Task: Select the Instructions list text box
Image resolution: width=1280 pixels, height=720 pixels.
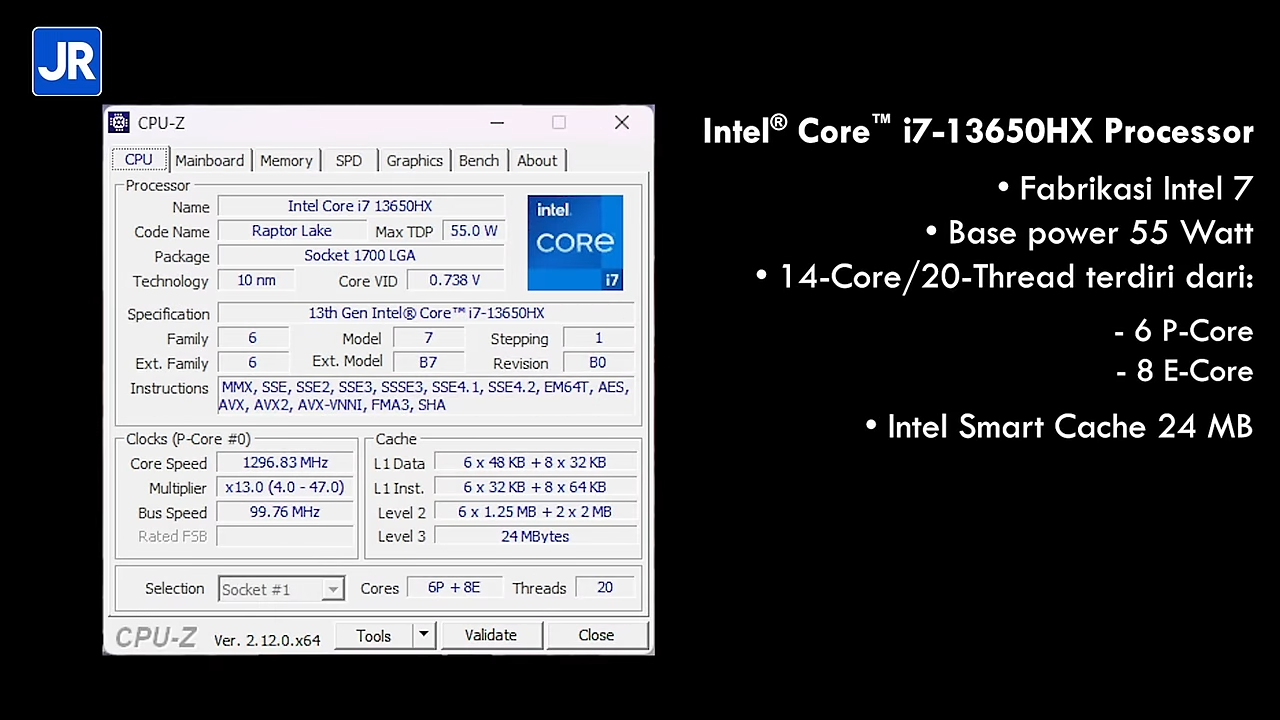Action: [x=425, y=396]
